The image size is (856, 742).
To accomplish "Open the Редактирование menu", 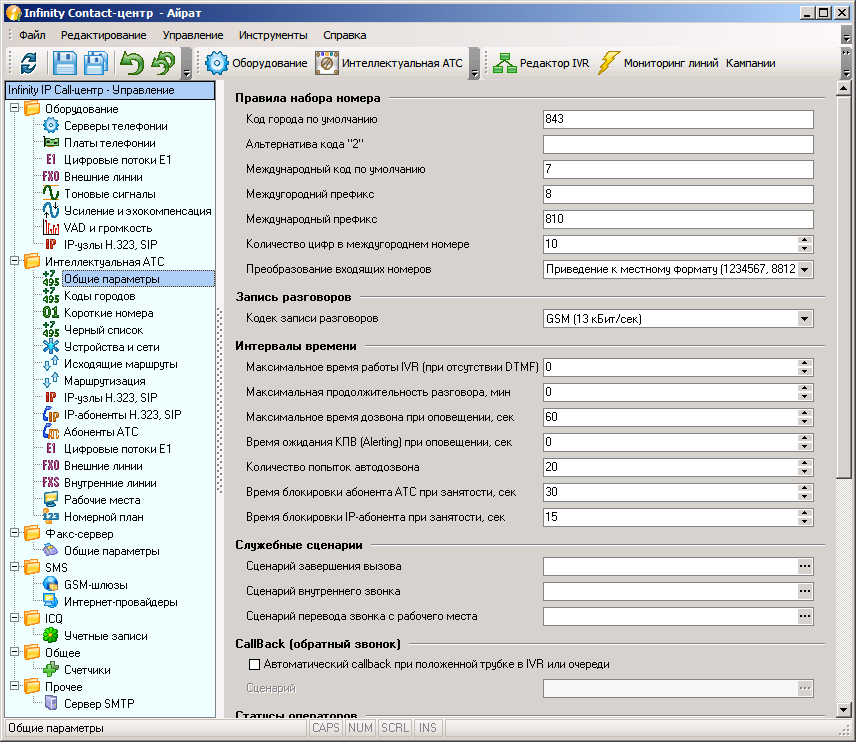I will 104,35.
